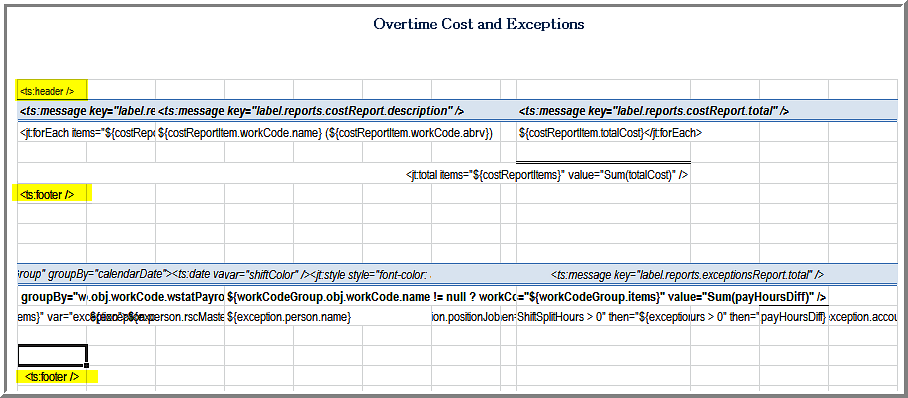Screen dimensions: 908x398
Task: Click the Overtime Cost and Exceptions title
Action: click(478, 24)
